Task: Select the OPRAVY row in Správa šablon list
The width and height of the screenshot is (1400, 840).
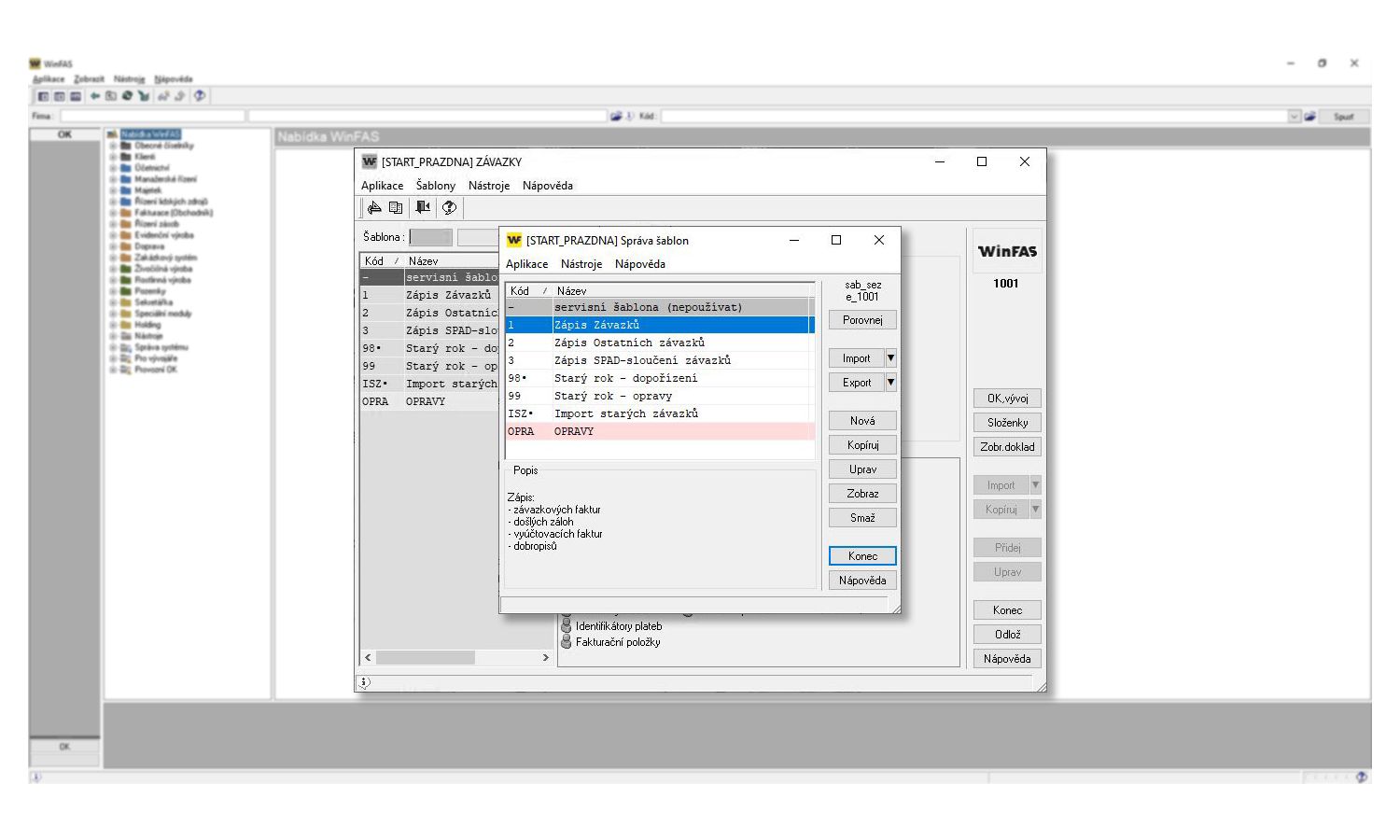Action: (660, 431)
